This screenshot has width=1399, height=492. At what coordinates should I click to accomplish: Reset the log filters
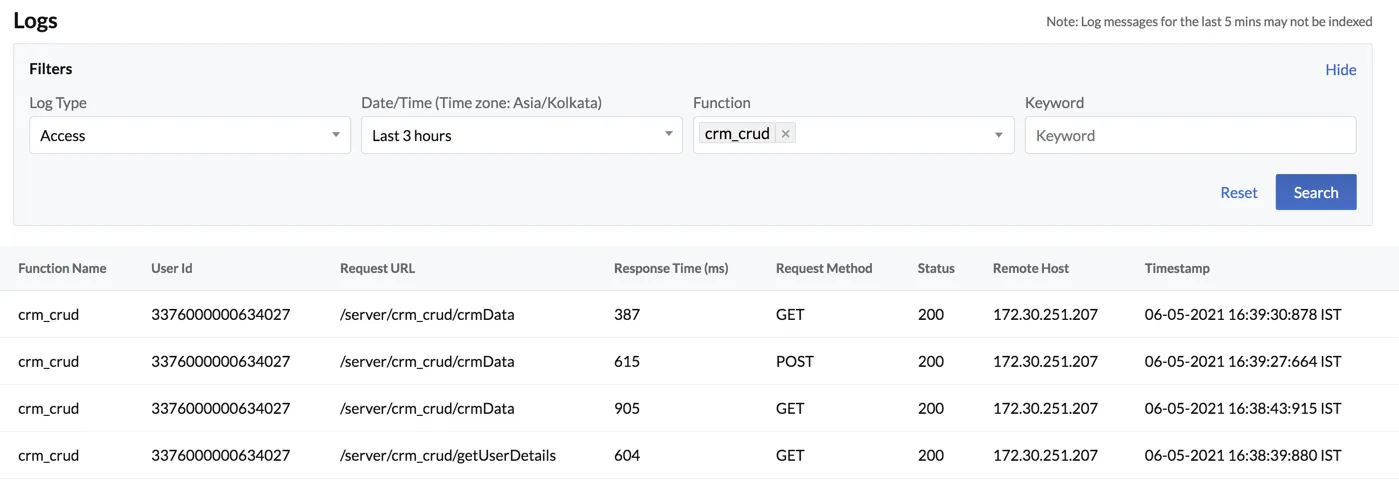click(1239, 193)
